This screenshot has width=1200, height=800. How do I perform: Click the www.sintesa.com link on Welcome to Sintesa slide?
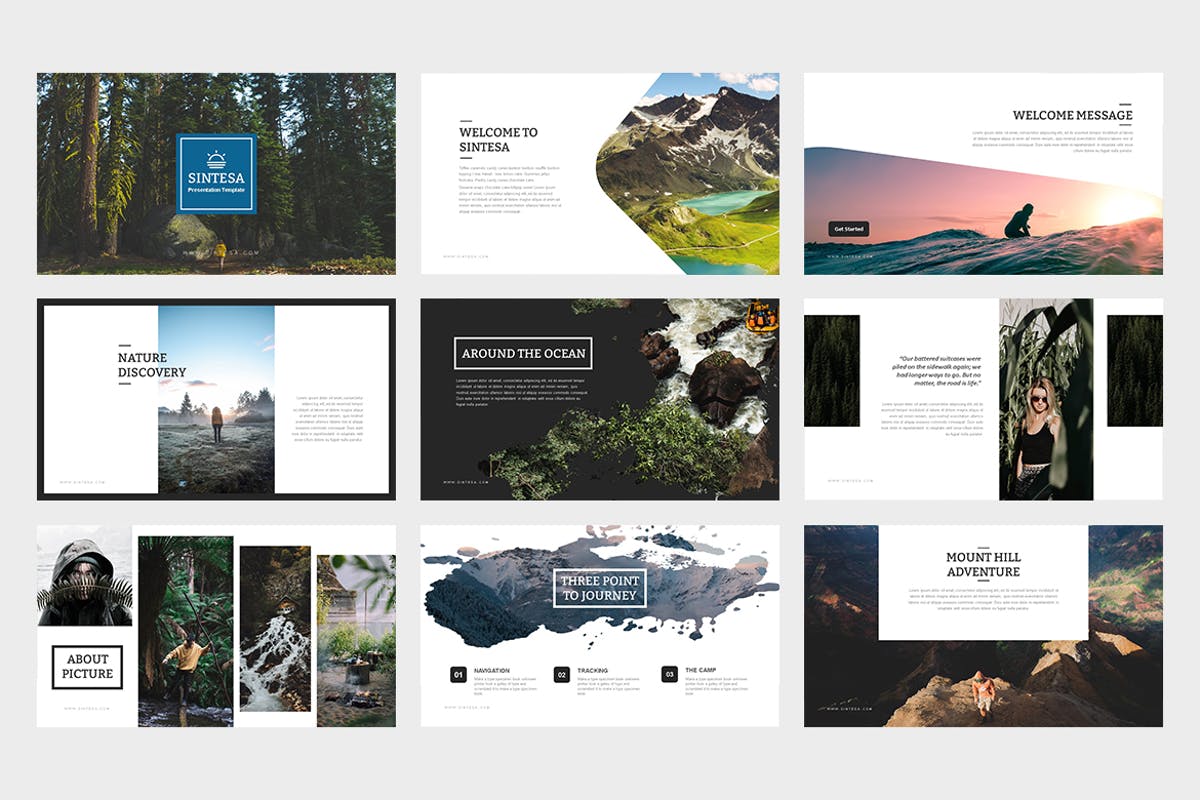467,256
